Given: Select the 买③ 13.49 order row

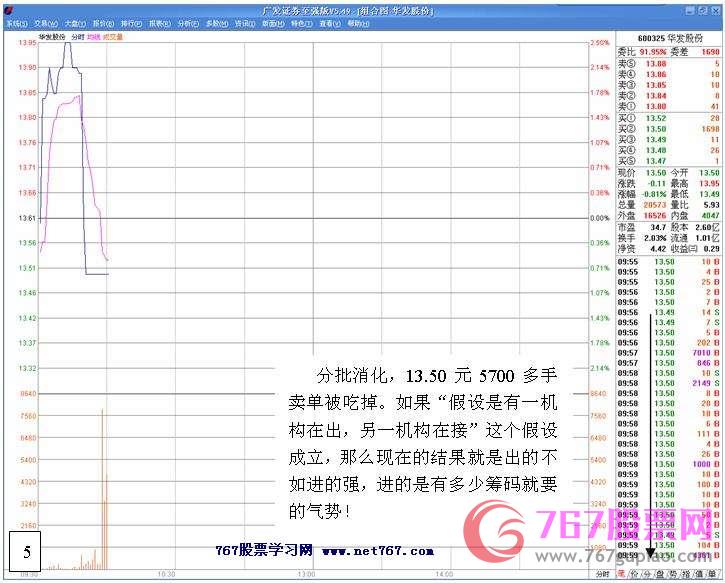Looking at the screenshot, I should pyautogui.click(x=669, y=140).
